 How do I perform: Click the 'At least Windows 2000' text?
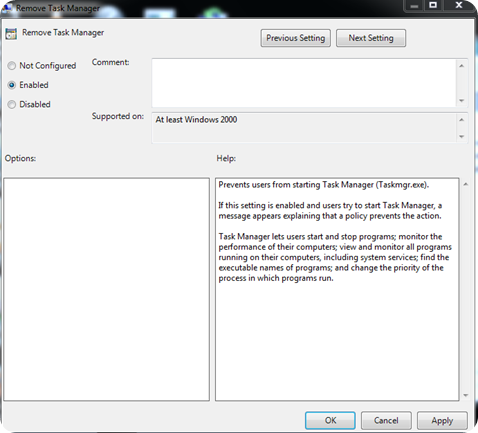point(196,120)
